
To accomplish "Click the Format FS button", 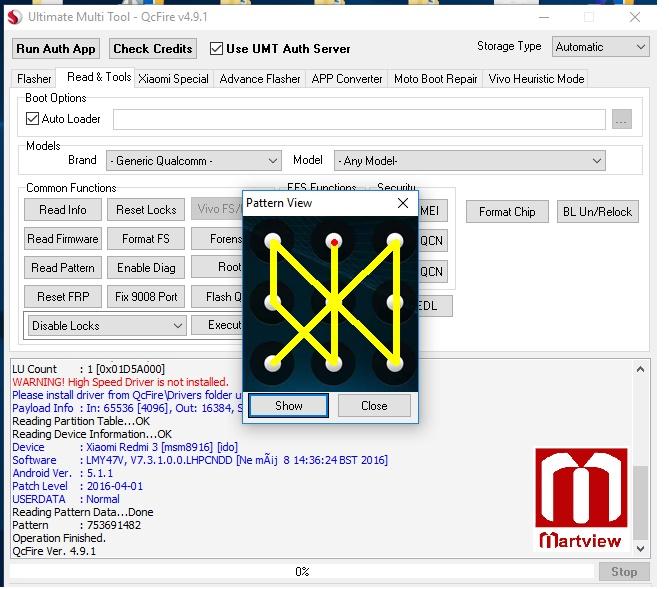I will click(146, 239).
